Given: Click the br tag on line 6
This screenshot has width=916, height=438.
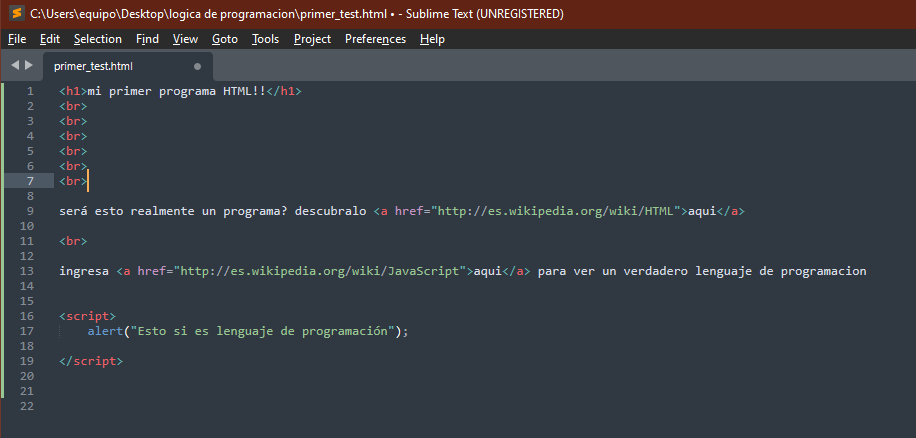Looking at the screenshot, I should point(73,166).
